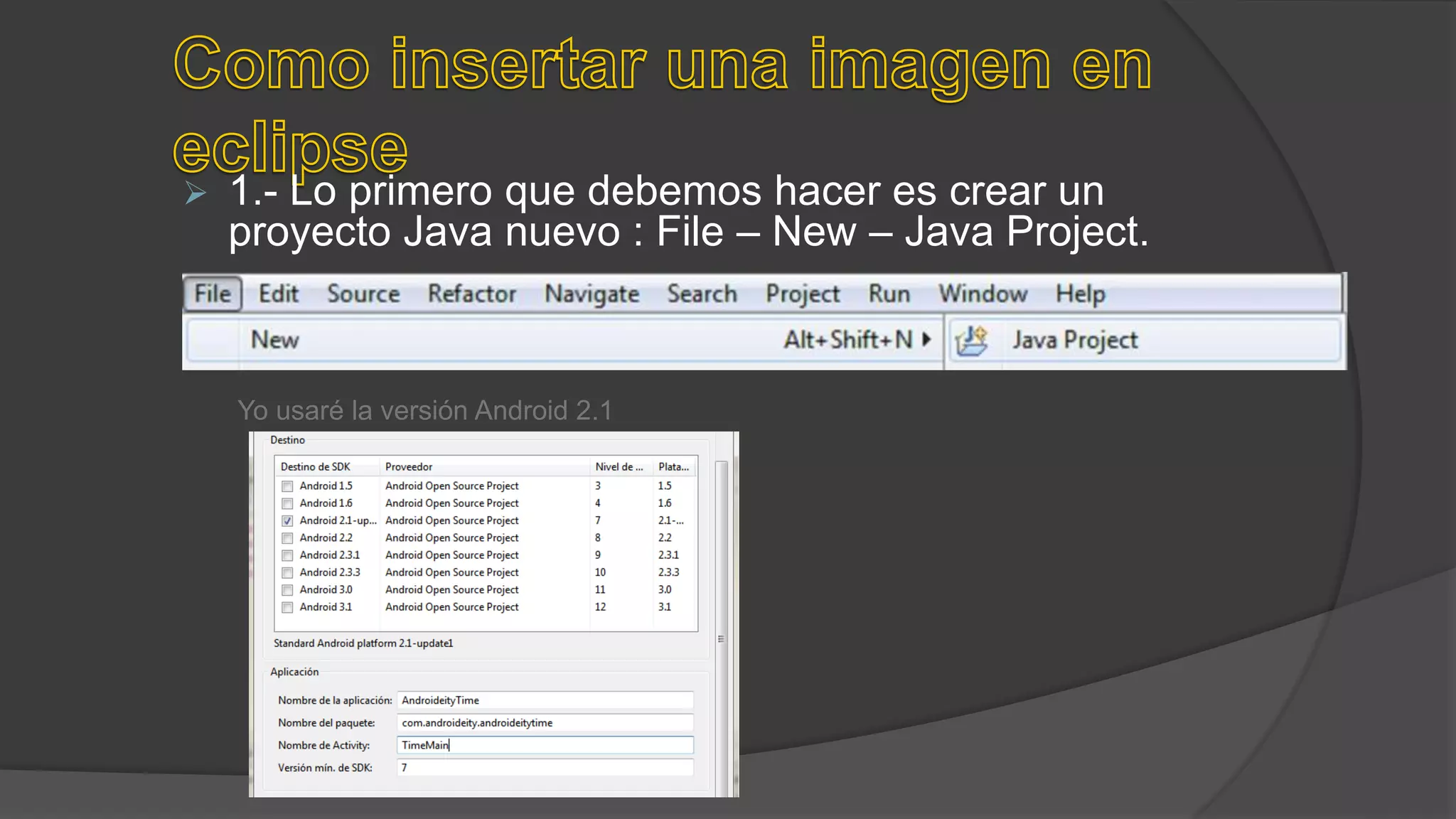Open the Help menu
Viewport: 1456px width, 819px height.
tap(1080, 294)
